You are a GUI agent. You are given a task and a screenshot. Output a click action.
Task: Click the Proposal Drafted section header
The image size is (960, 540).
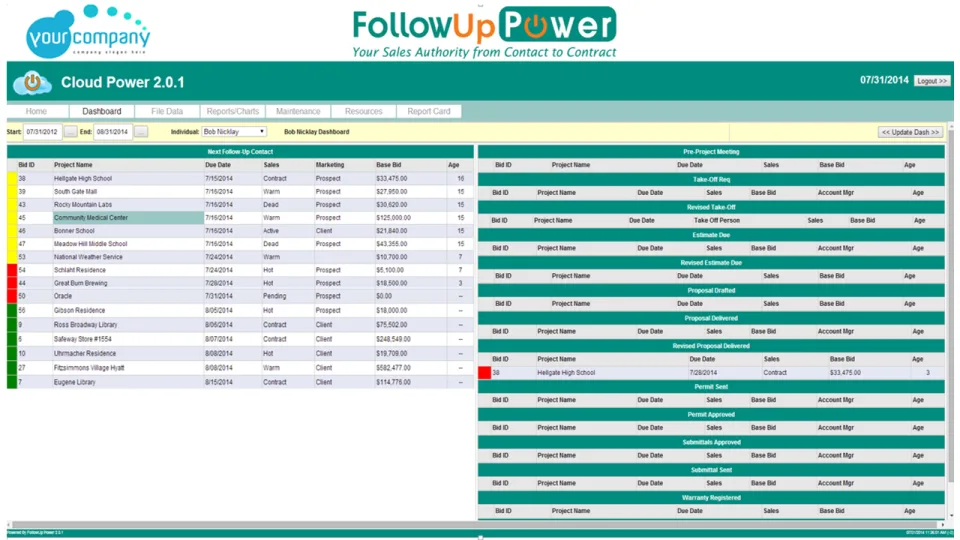coord(711,291)
